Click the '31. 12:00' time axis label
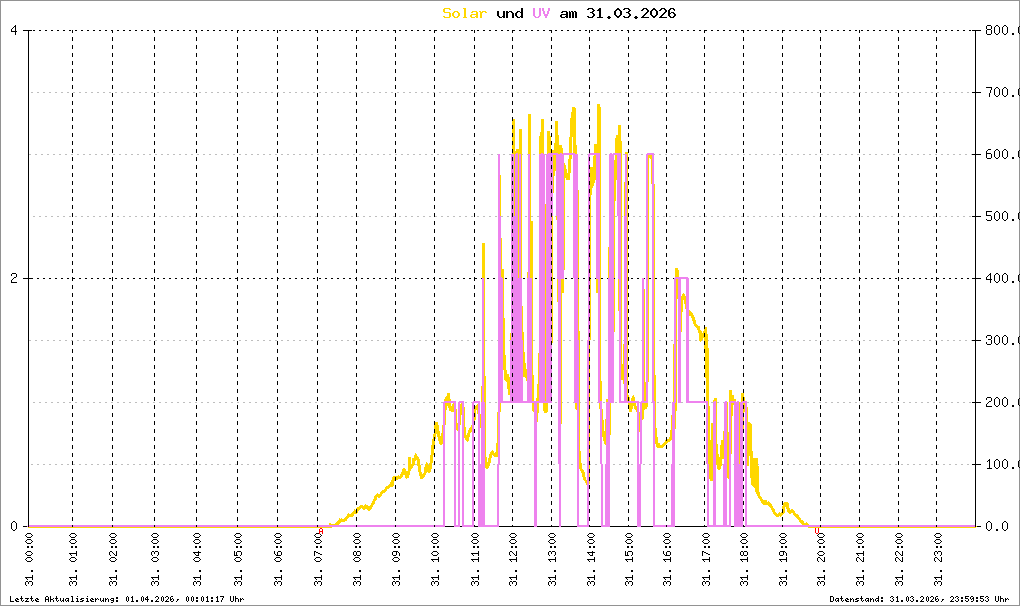This screenshot has height=606, width=1020. tap(514, 560)
